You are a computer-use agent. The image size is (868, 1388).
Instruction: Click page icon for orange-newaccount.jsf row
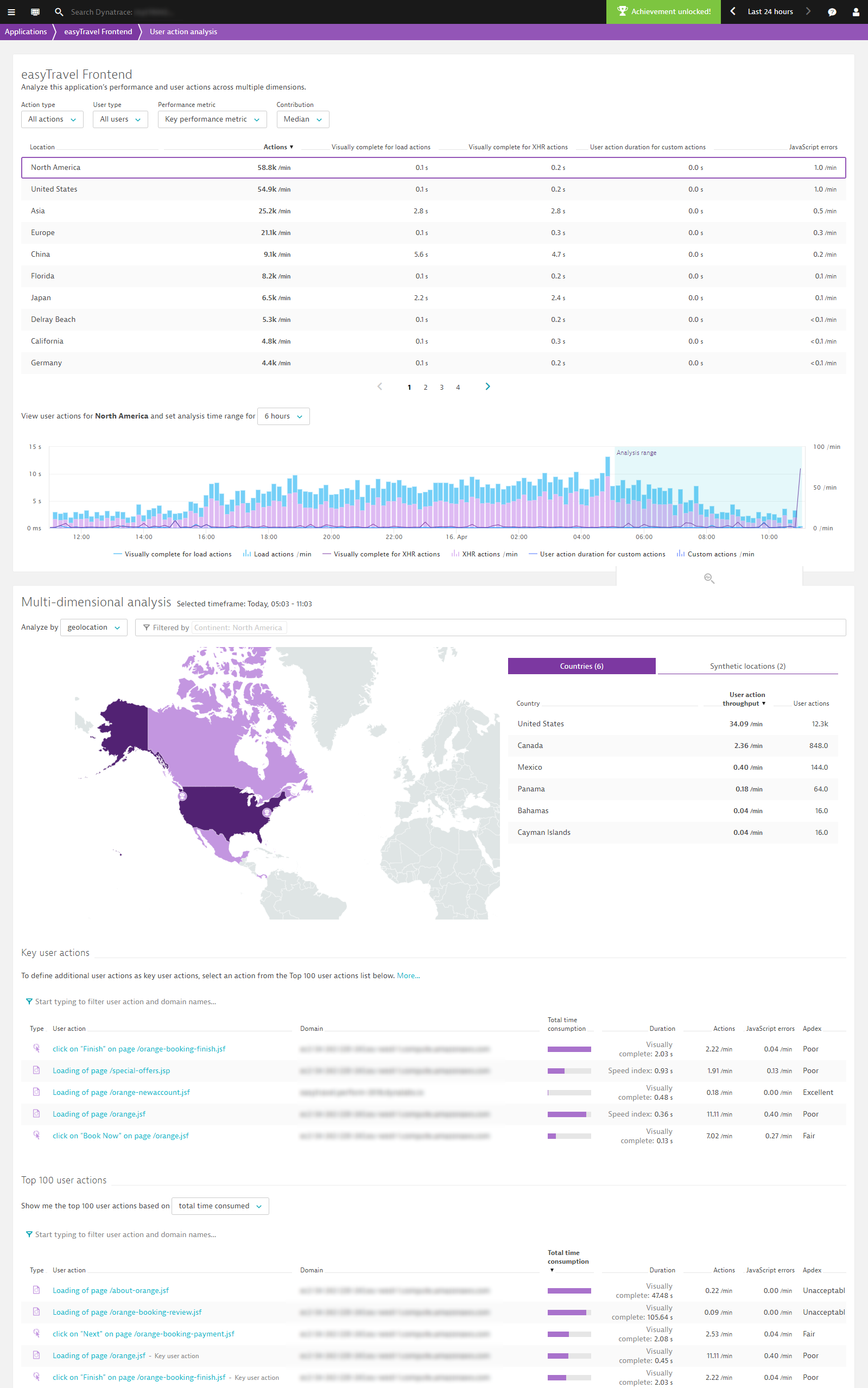(36, 1092)
